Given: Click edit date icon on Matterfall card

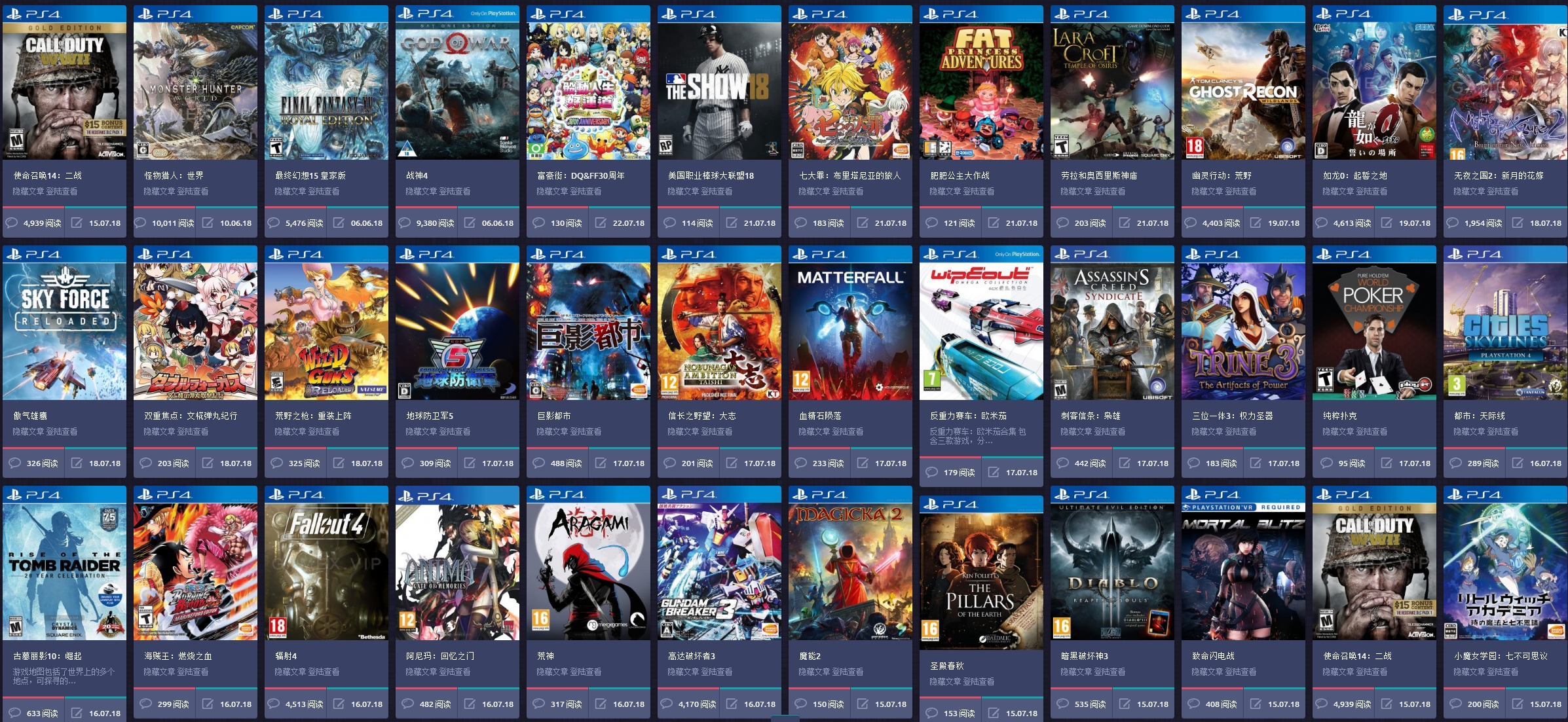Looking at the screenshot, I should [863, 463].
